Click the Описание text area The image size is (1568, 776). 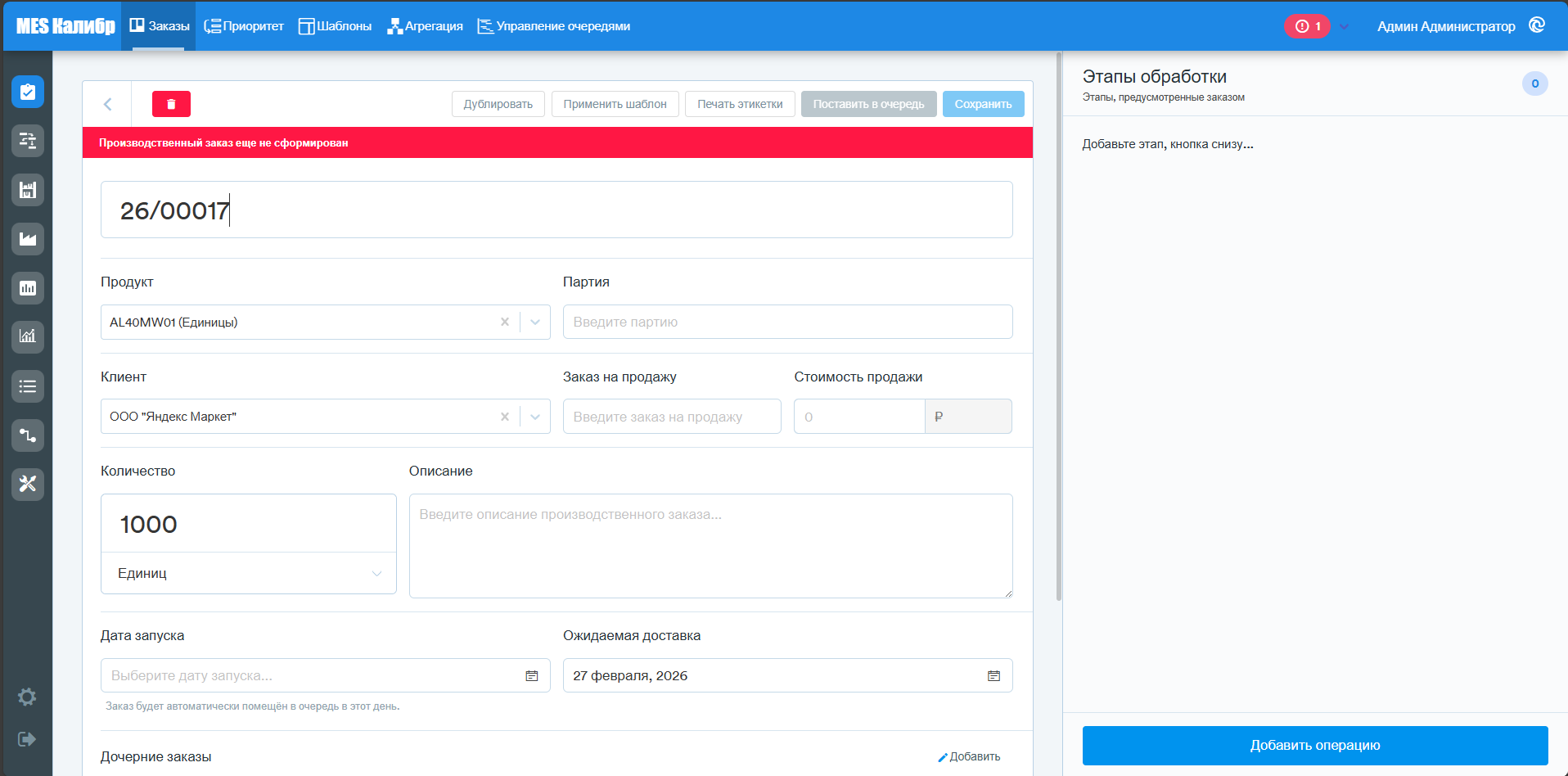[710, 546]
